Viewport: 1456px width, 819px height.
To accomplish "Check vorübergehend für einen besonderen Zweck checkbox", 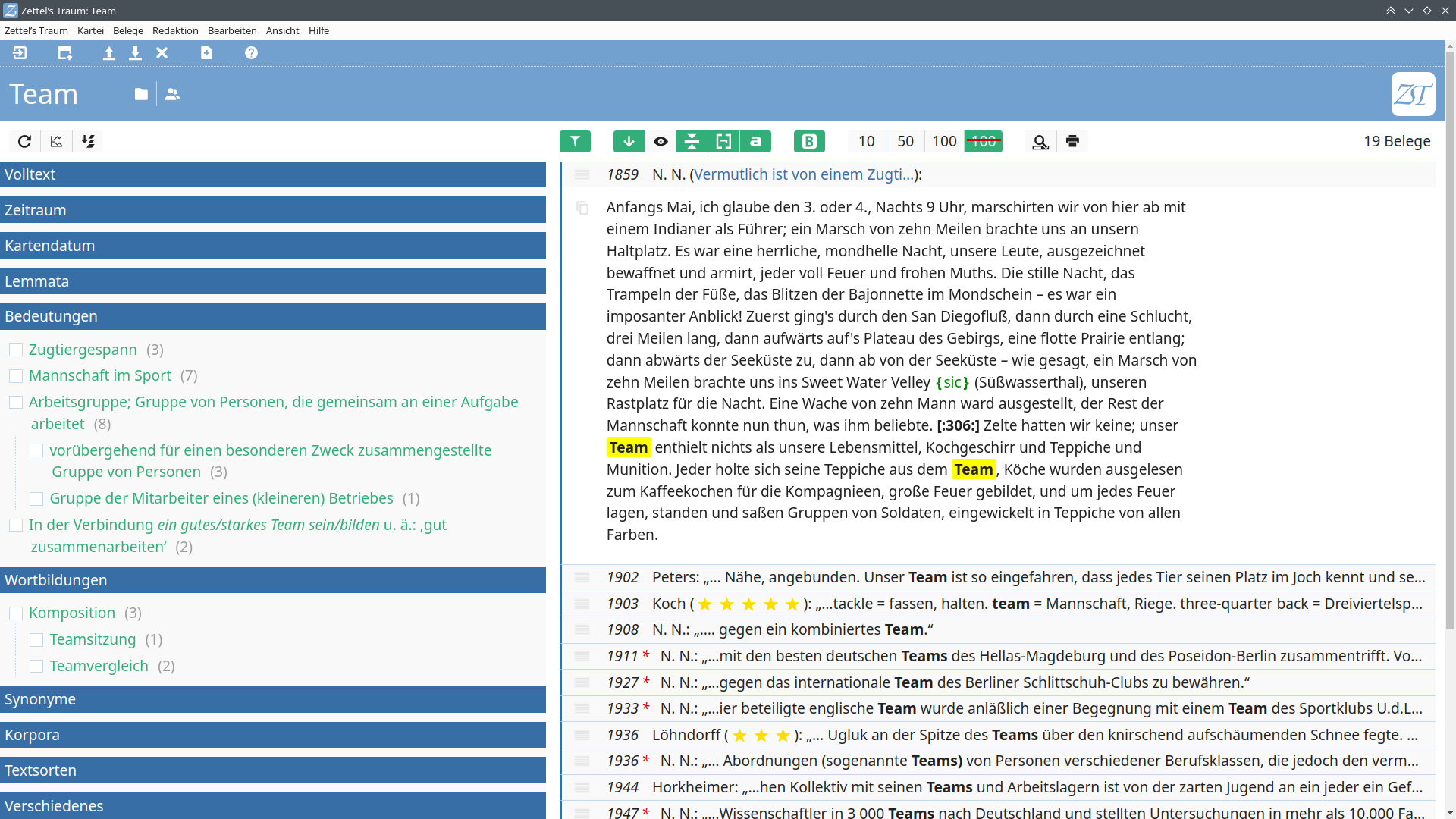I will (x=36, y=450).
